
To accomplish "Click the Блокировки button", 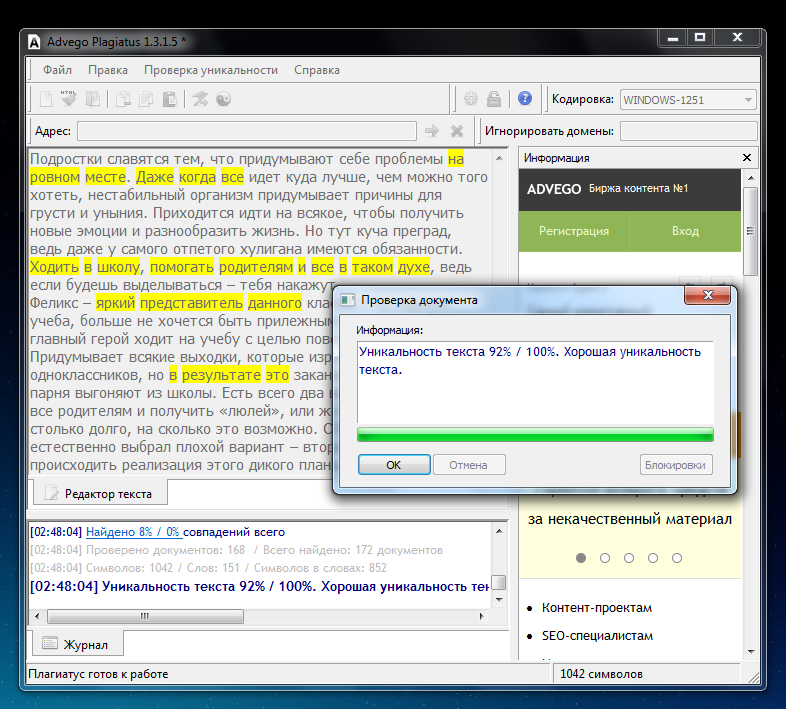I will pyautogui.click(x=675, y=465).
